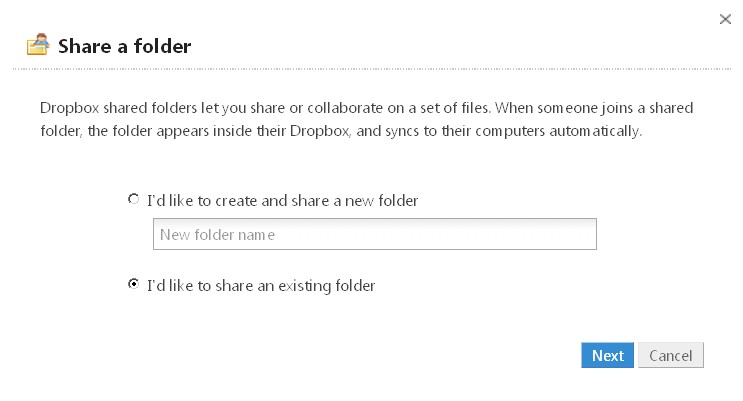This screenshot has height=401, width=743.
Task: Click the first line of the Dropbox description
Action: pos(366,108)
